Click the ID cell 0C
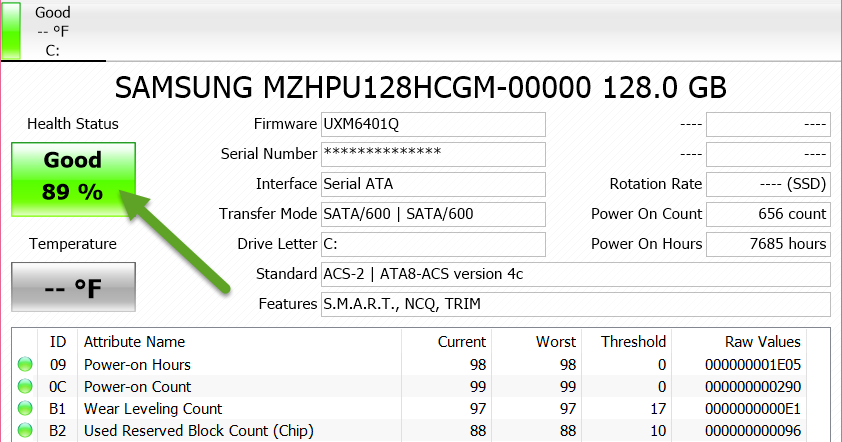Screen dimensions: 842x442 [57, 387]
